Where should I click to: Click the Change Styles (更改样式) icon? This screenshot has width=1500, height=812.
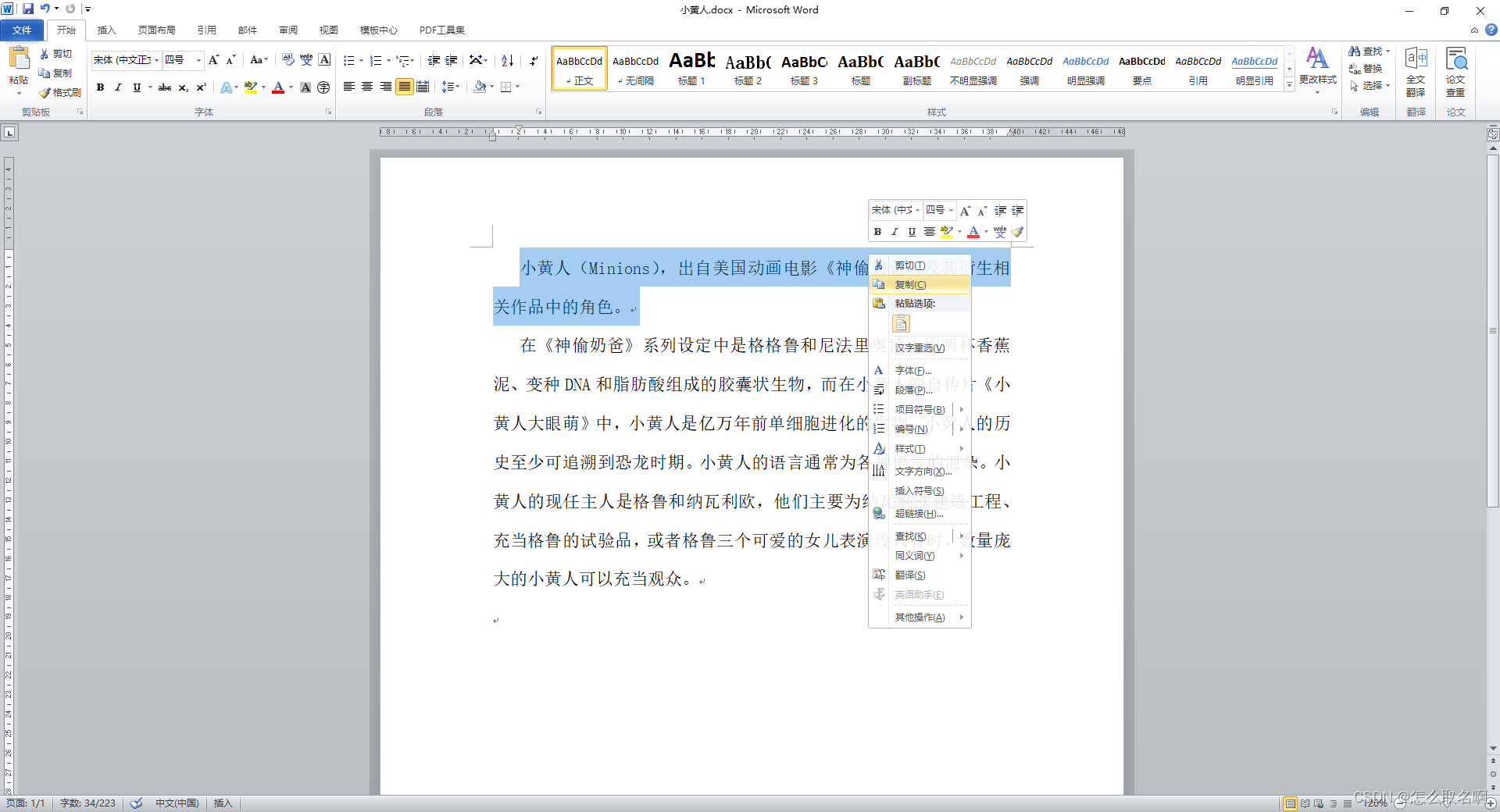[1317, 59]
